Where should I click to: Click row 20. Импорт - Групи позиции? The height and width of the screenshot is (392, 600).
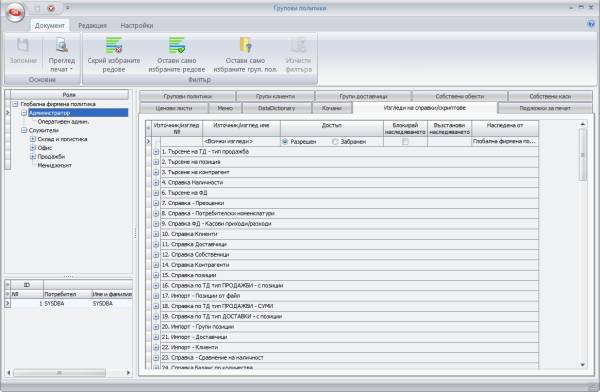pyautogui.click(x=349, y=327)
